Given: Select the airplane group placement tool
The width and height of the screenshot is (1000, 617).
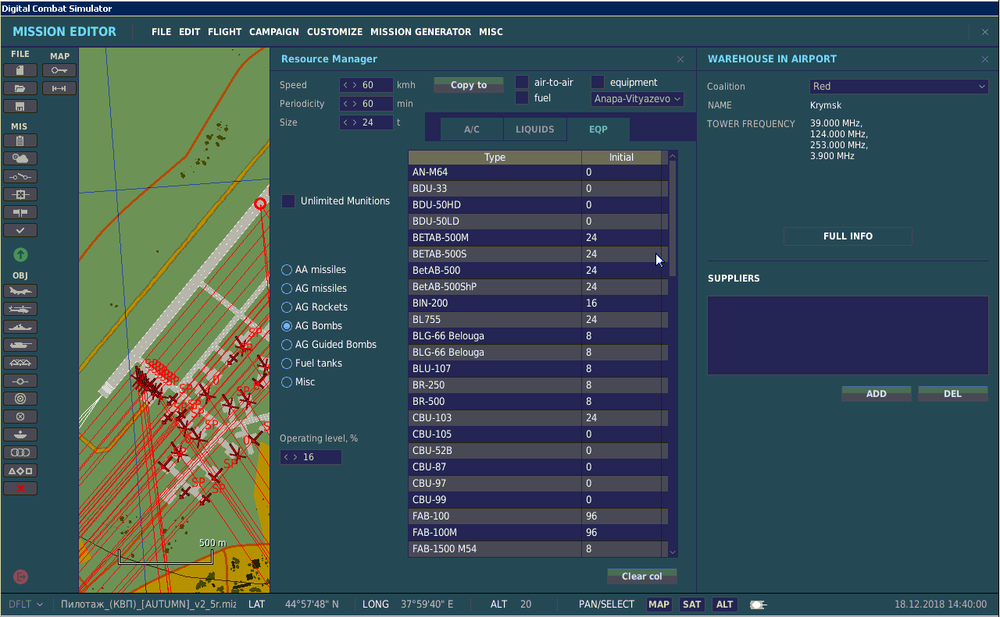Looking at the screenshot, I should point(20,290).
